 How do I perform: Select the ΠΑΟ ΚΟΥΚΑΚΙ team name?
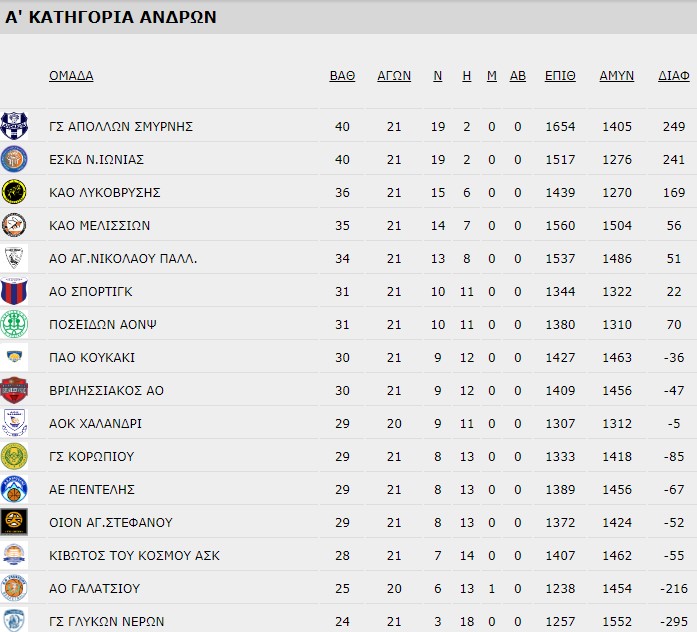click(92, 357)
